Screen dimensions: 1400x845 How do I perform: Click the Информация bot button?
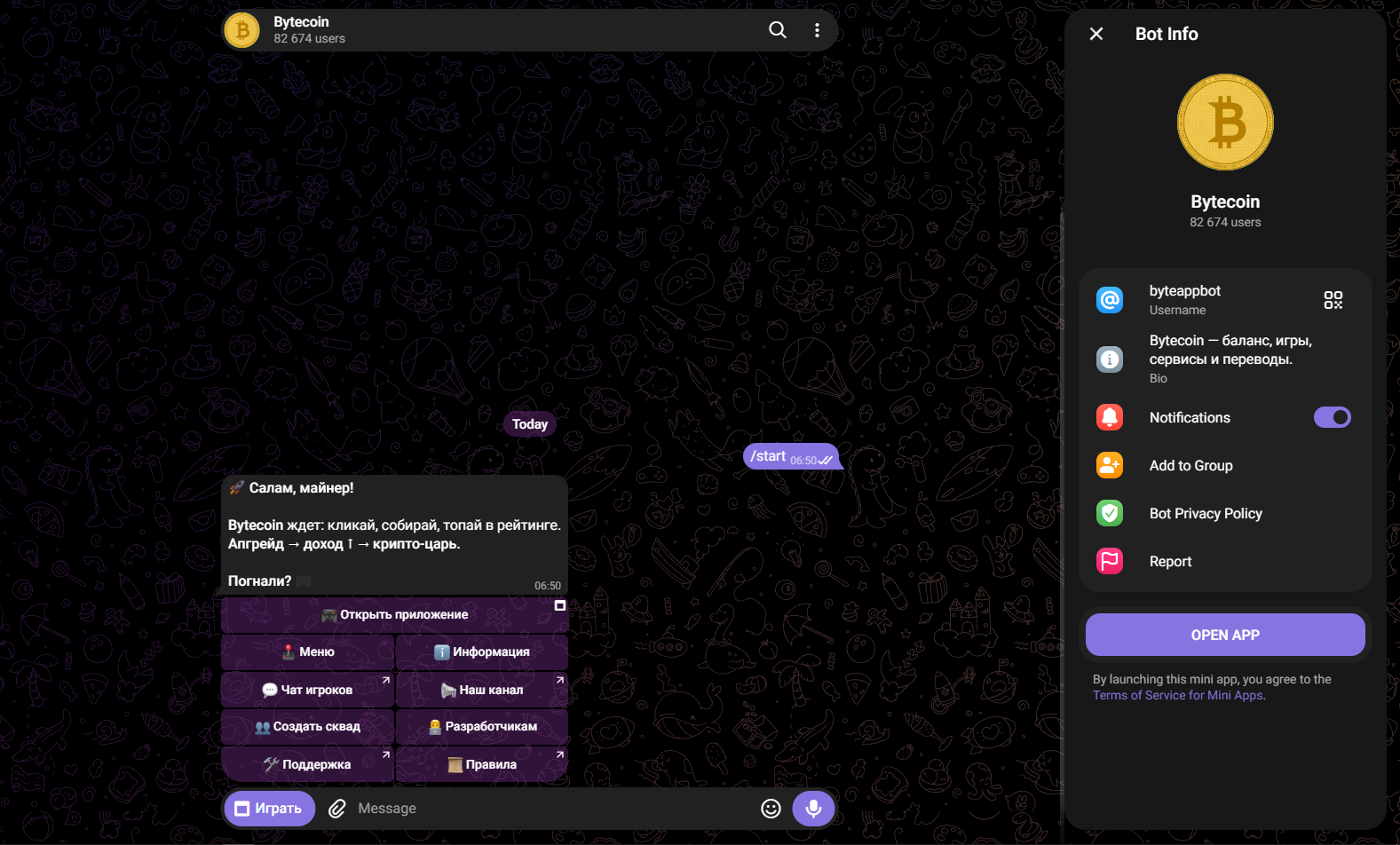tap(482, 652)
